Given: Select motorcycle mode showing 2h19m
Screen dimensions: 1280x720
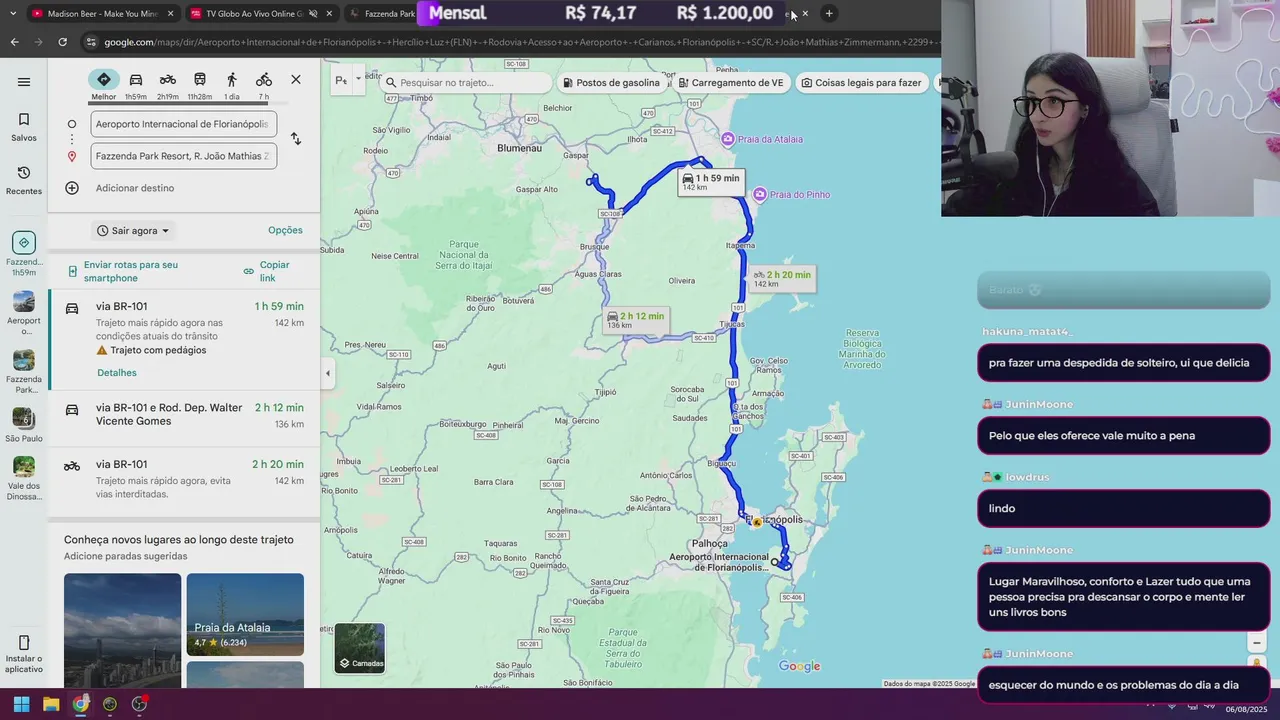Looking at the screenshot, I should (168, 85).
